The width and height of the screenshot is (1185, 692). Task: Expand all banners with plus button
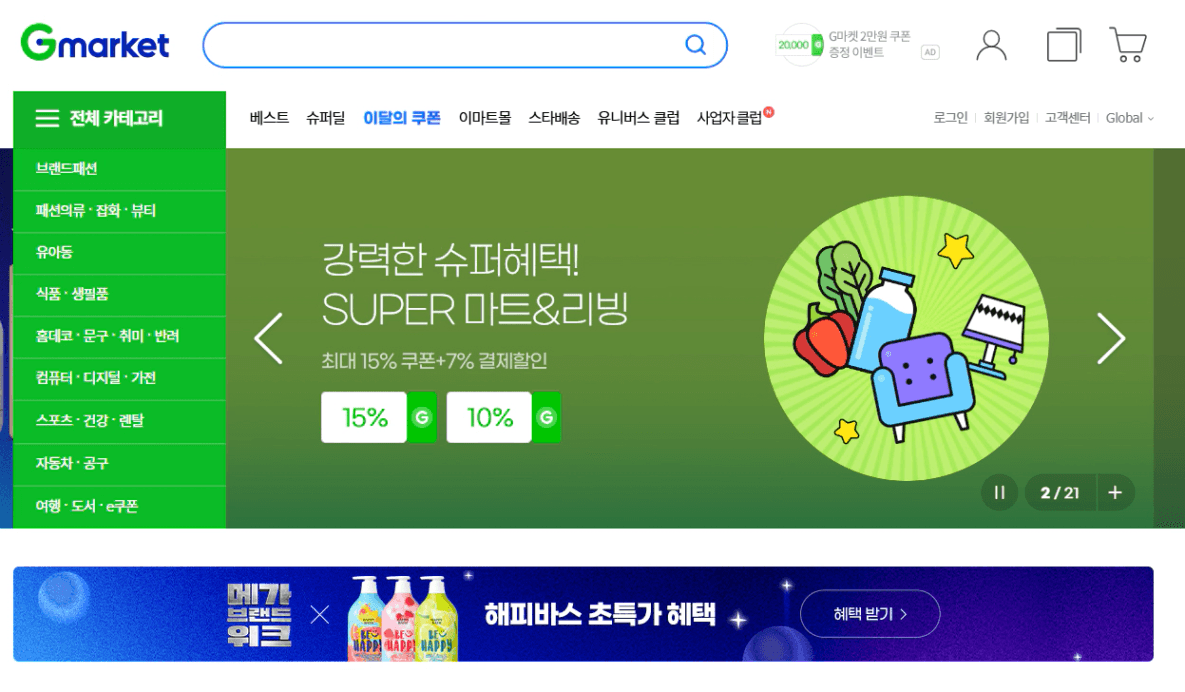tap(1115, 493)
